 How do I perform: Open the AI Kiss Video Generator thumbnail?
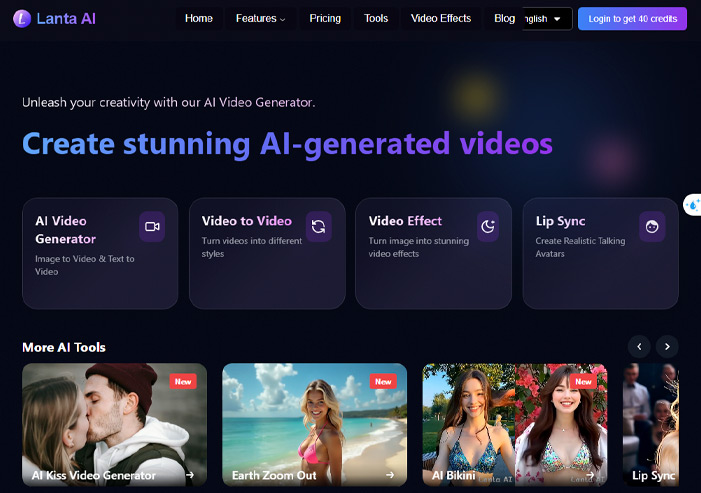pos(114,424)
